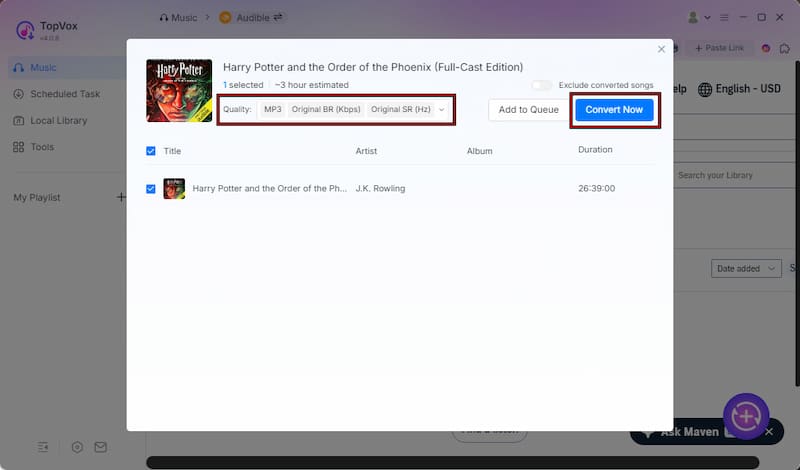This screenshot has height=470, width=800.
Task: Click the home icon in toolbar
Action: 785,48
